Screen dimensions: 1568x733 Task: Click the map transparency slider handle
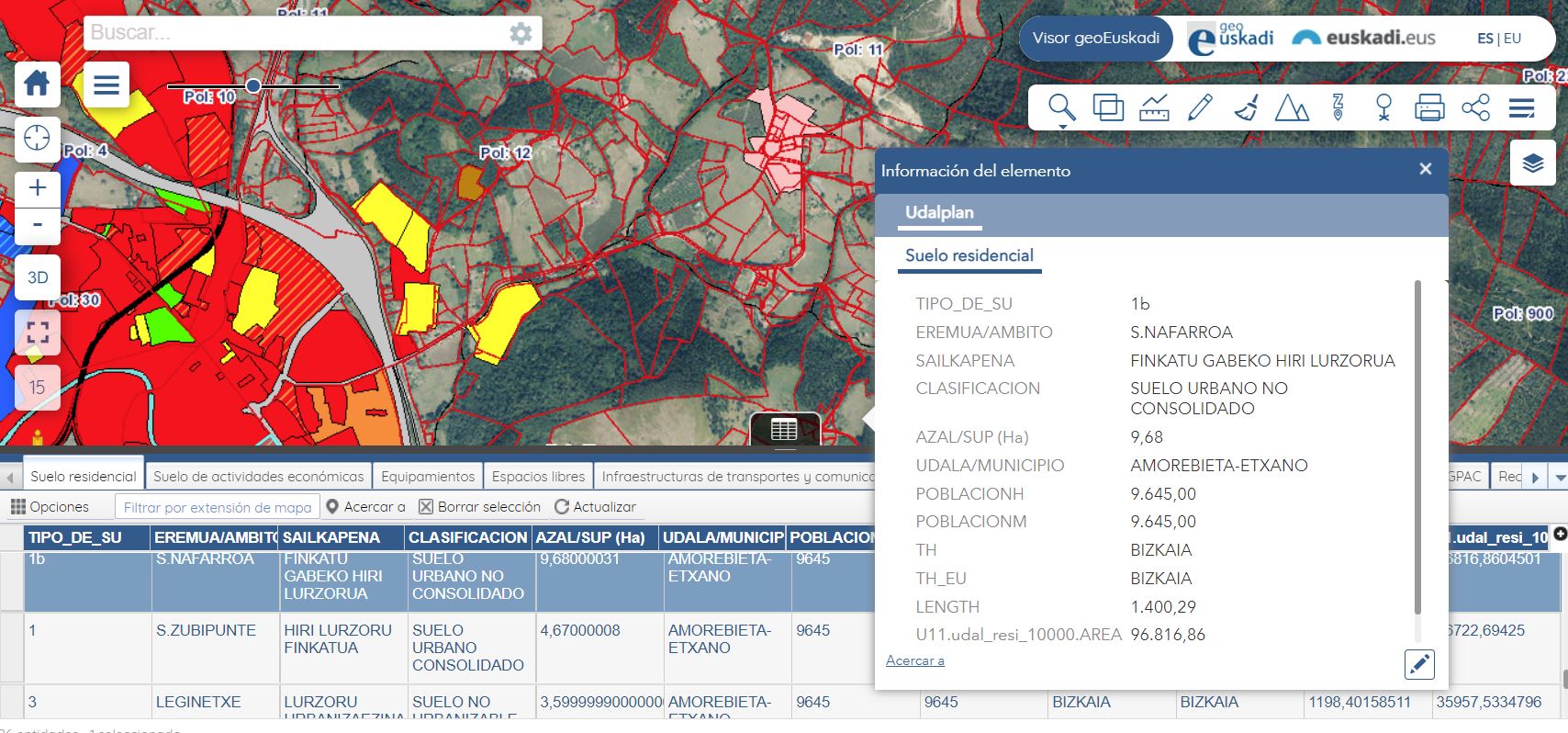pos(253,86)
